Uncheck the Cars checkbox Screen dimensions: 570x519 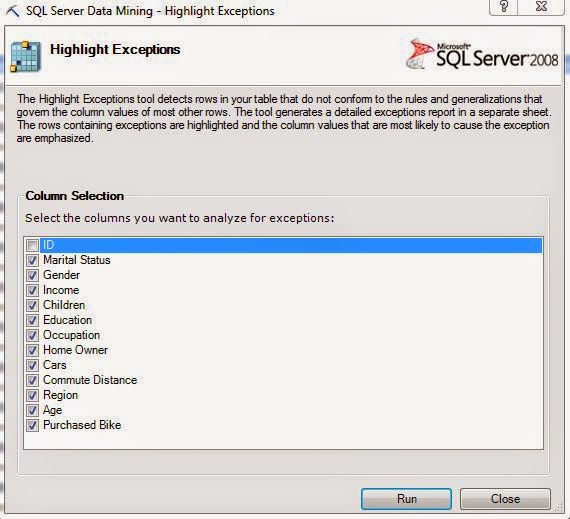[x=32, y=365]
